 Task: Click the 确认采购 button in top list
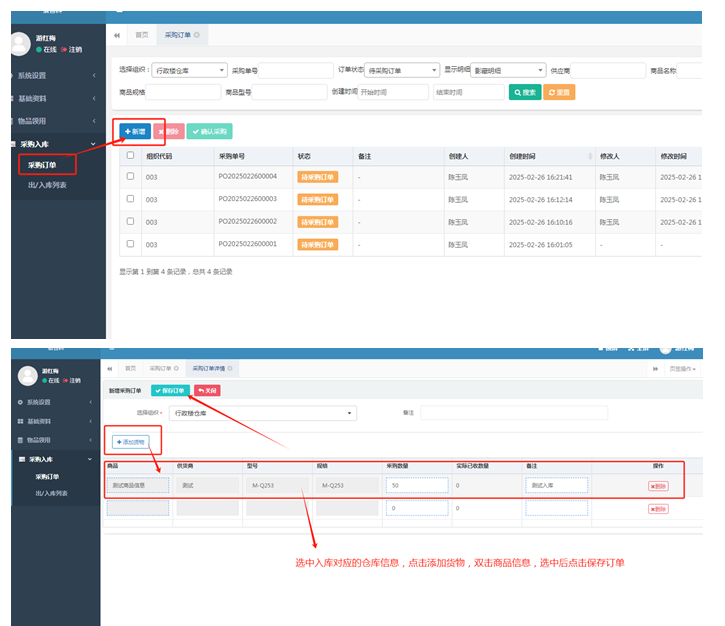(x=210, y=131)
